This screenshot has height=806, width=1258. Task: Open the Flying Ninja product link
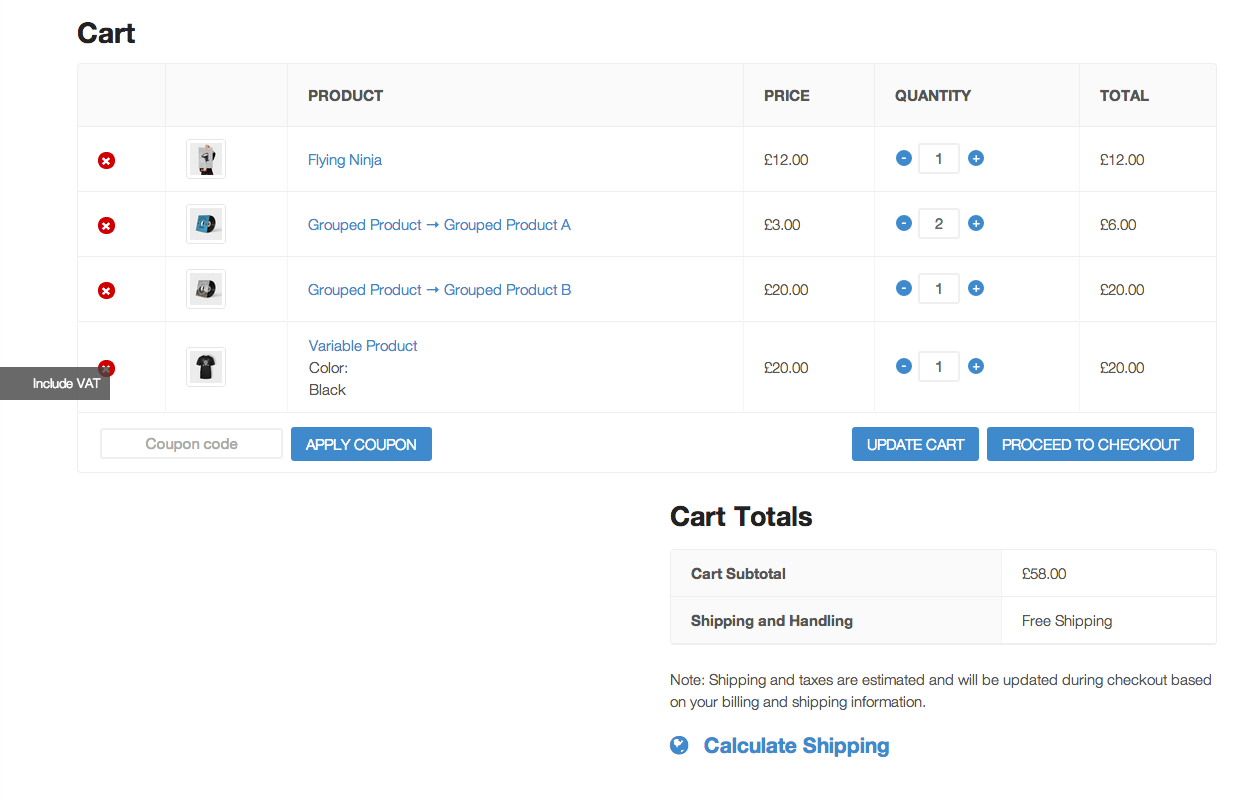coord(345,160)
